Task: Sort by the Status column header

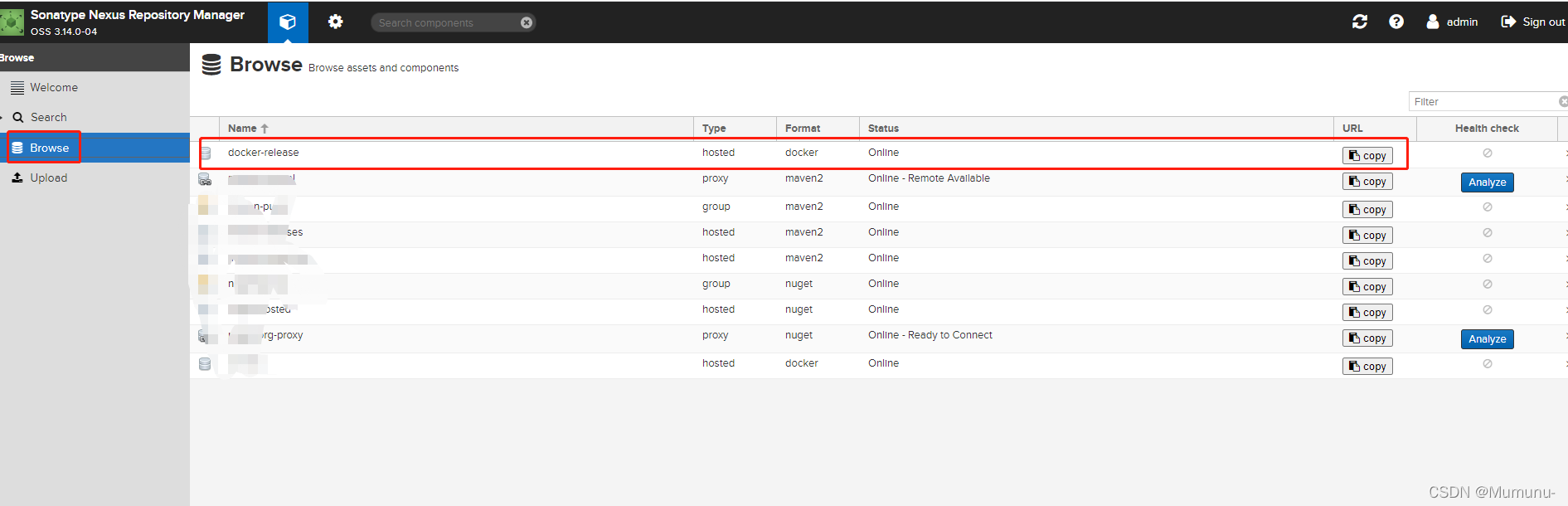Action: [1096, 129]
